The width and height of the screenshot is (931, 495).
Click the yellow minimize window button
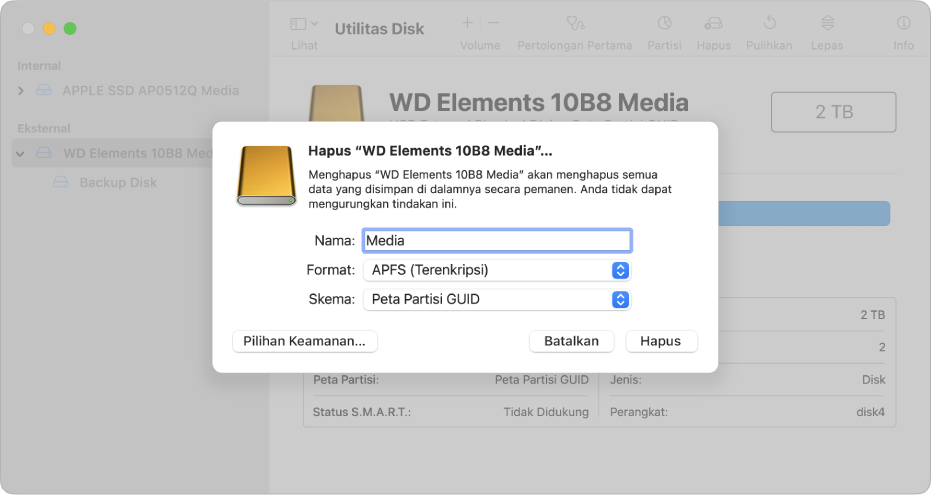click(x=49, y=28)
